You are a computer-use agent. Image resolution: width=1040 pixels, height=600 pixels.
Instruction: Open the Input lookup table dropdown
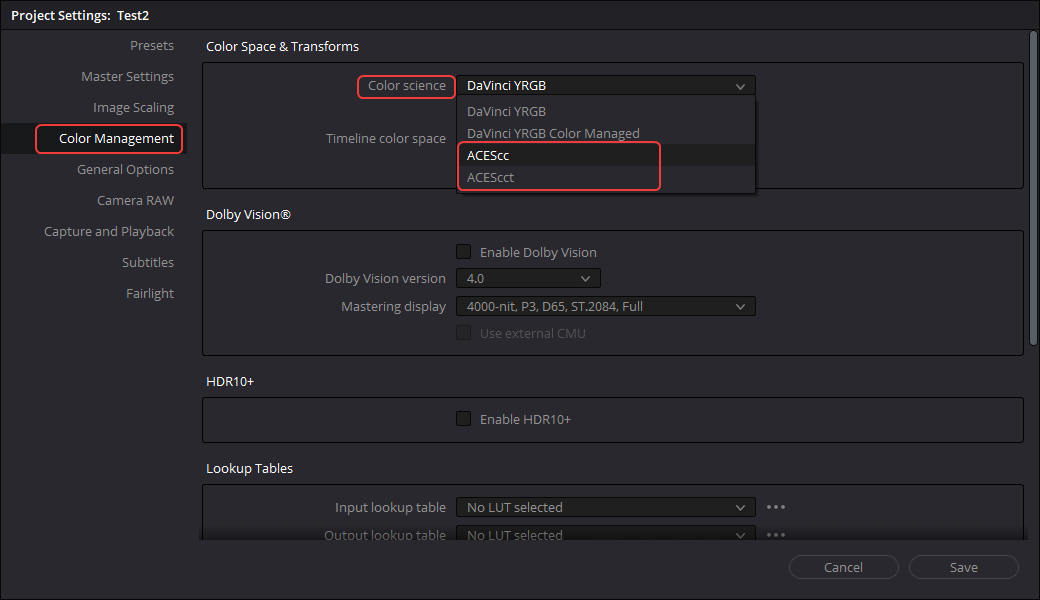pyautogui.click(x=605, y=507)
